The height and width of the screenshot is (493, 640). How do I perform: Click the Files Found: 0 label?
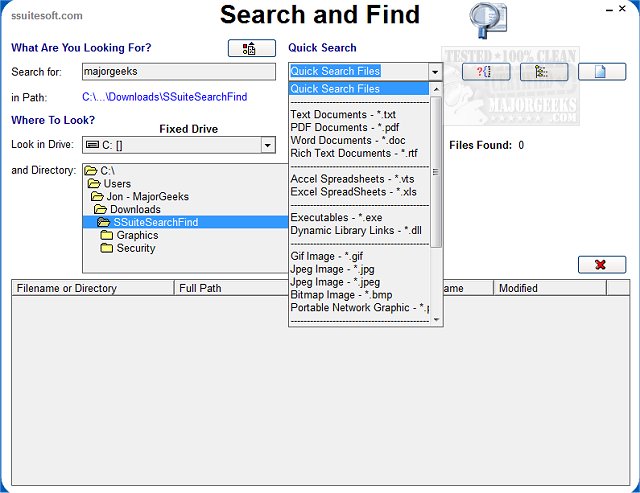(487, 145)
